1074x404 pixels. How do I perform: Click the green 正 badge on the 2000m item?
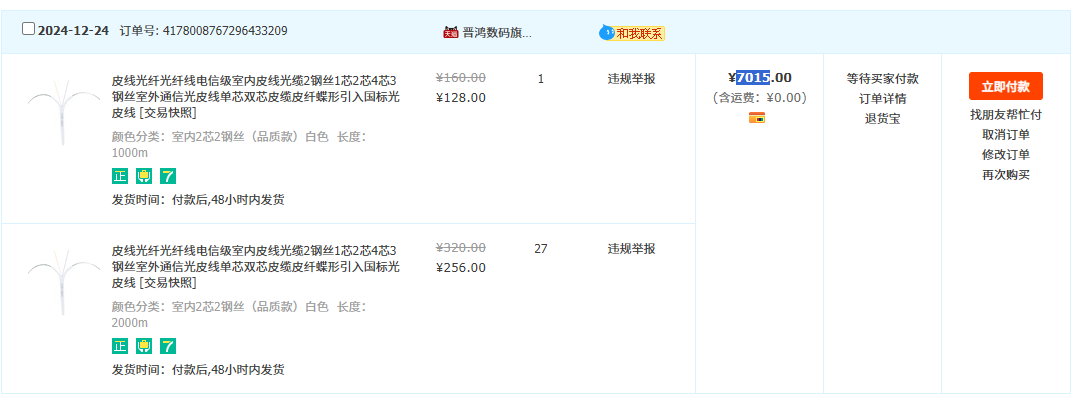click(120, 346)
